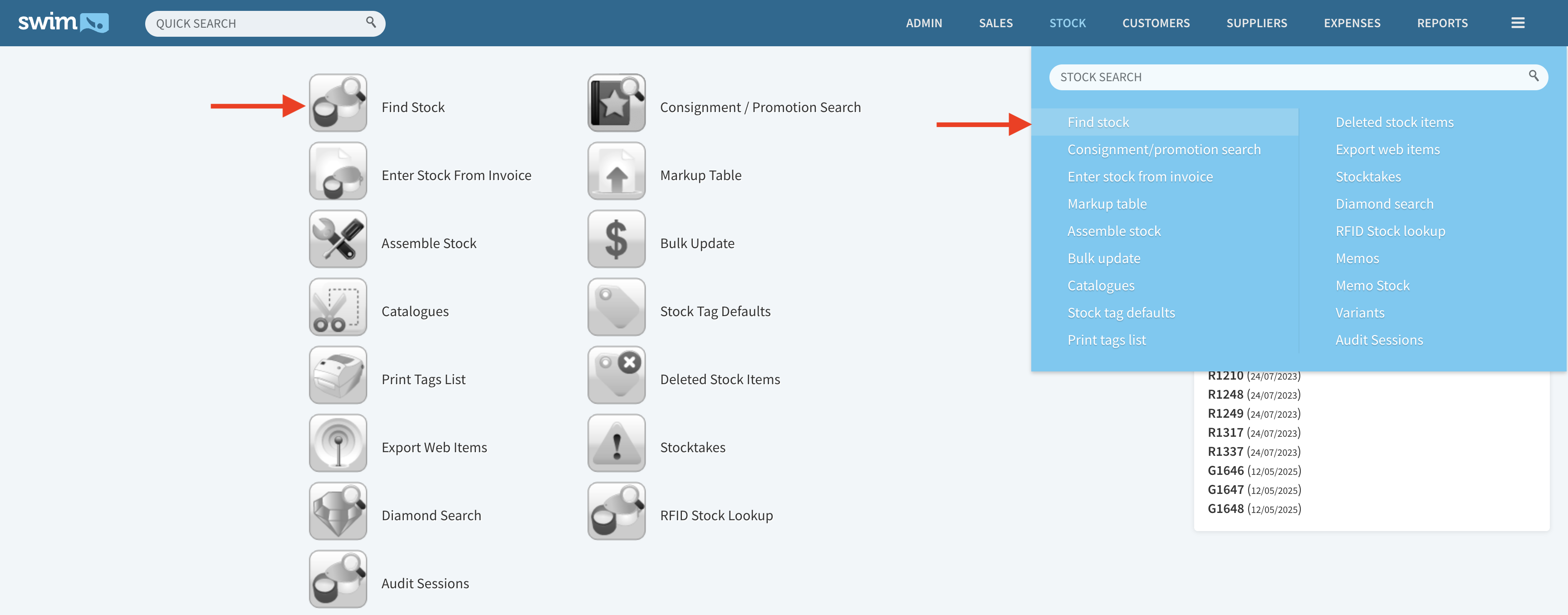Select Memos in dropdown menu

(1357, 259)
